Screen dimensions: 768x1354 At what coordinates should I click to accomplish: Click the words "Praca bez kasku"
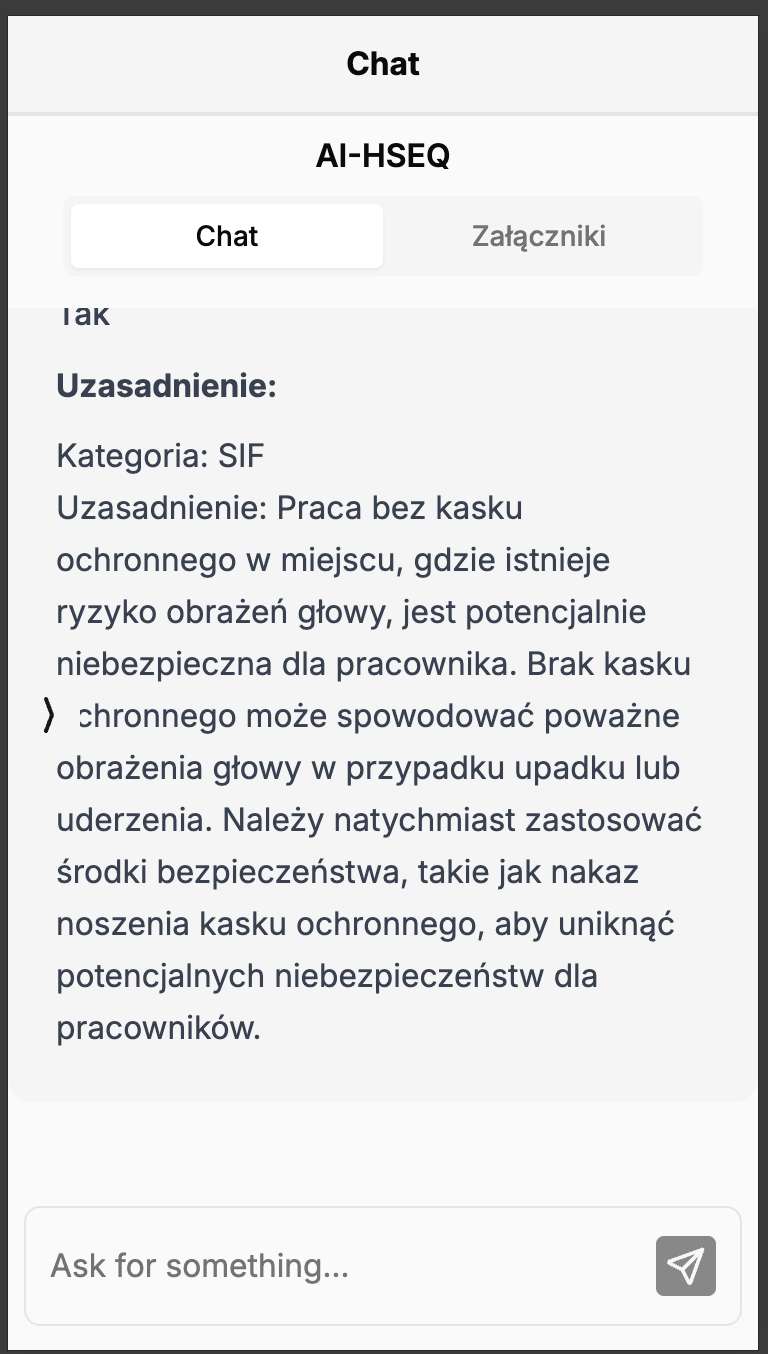pos(400,508)
